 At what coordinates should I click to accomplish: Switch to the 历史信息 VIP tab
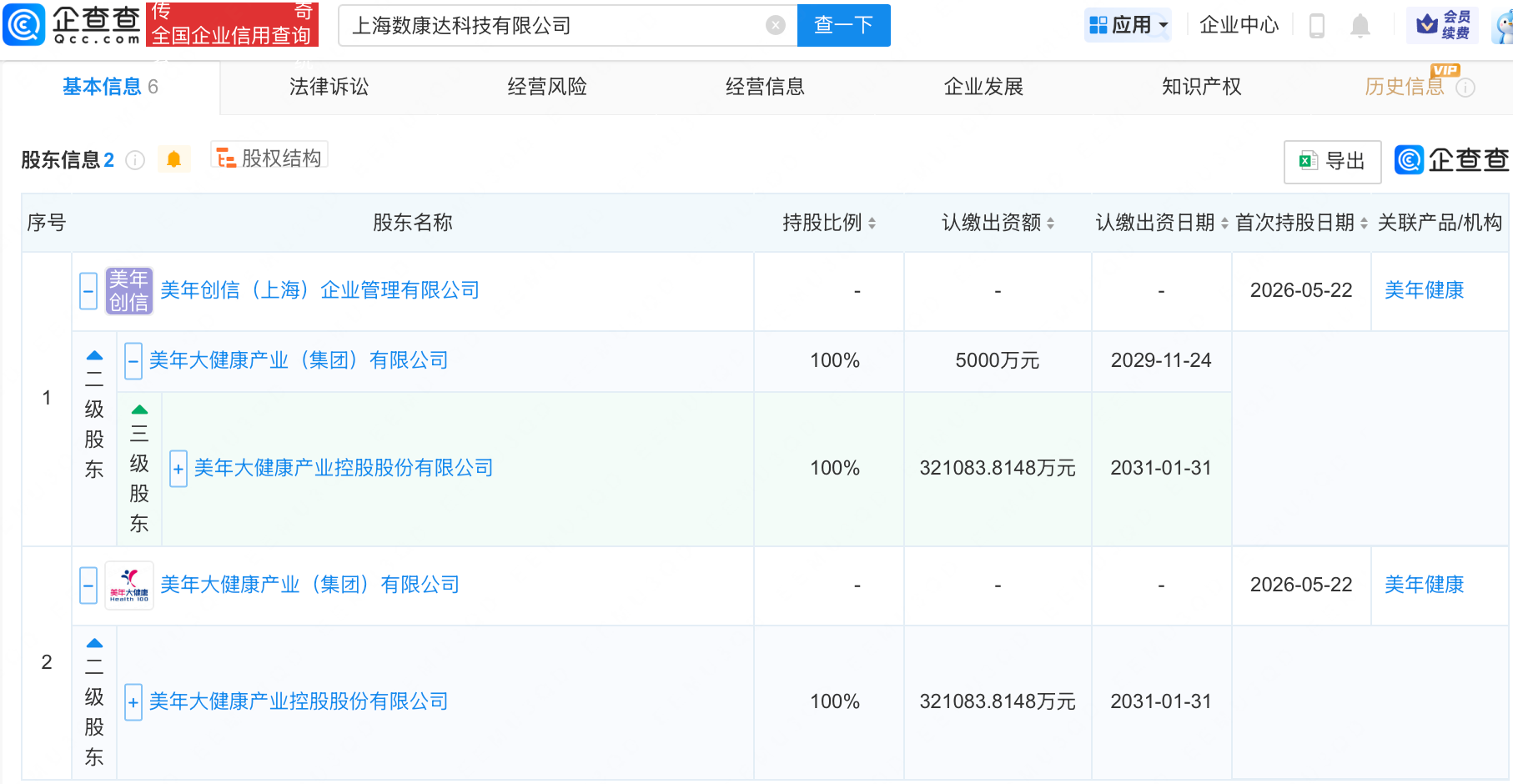pyautogui.click(x=1405, y=87)
